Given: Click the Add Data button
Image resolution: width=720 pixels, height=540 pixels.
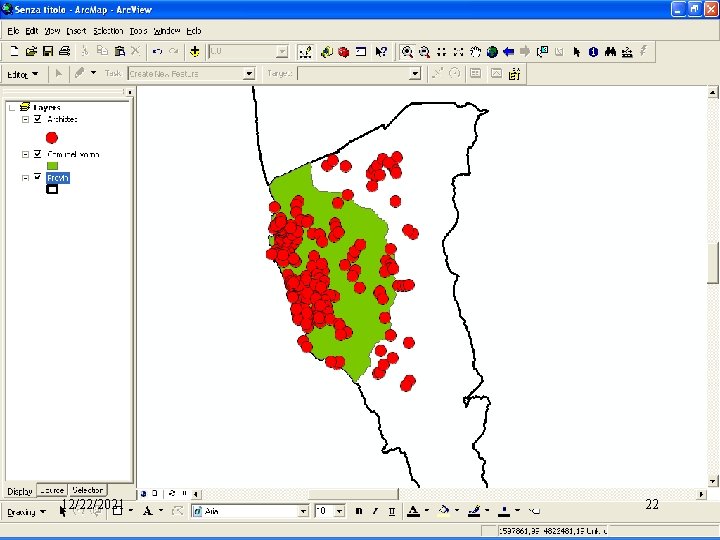Looking at the screenshot, I should click(x=194, y=51).
